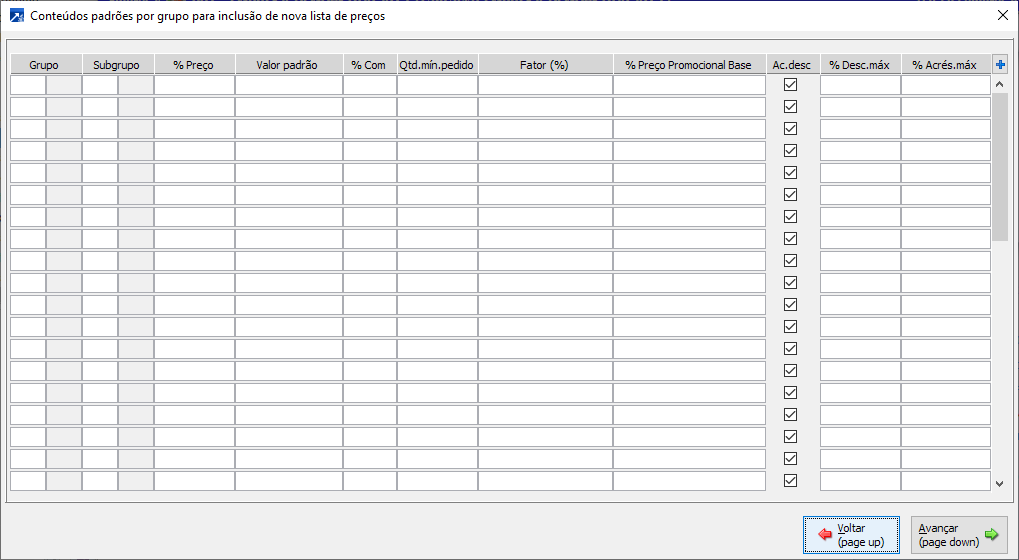This screenshot has width=1019, height=560.
Task: Click the Valor padrão column header
Action: coord(289,64)
